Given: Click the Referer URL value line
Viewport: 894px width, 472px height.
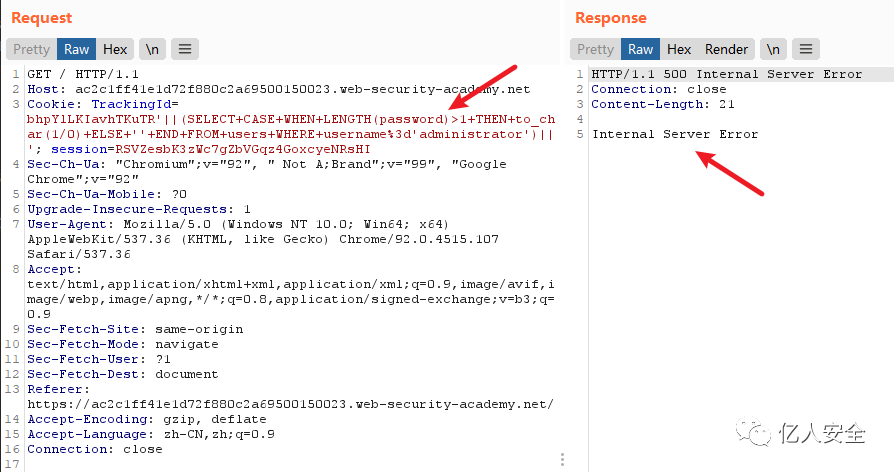Looking at the screenshot, I should coord(290,404).
